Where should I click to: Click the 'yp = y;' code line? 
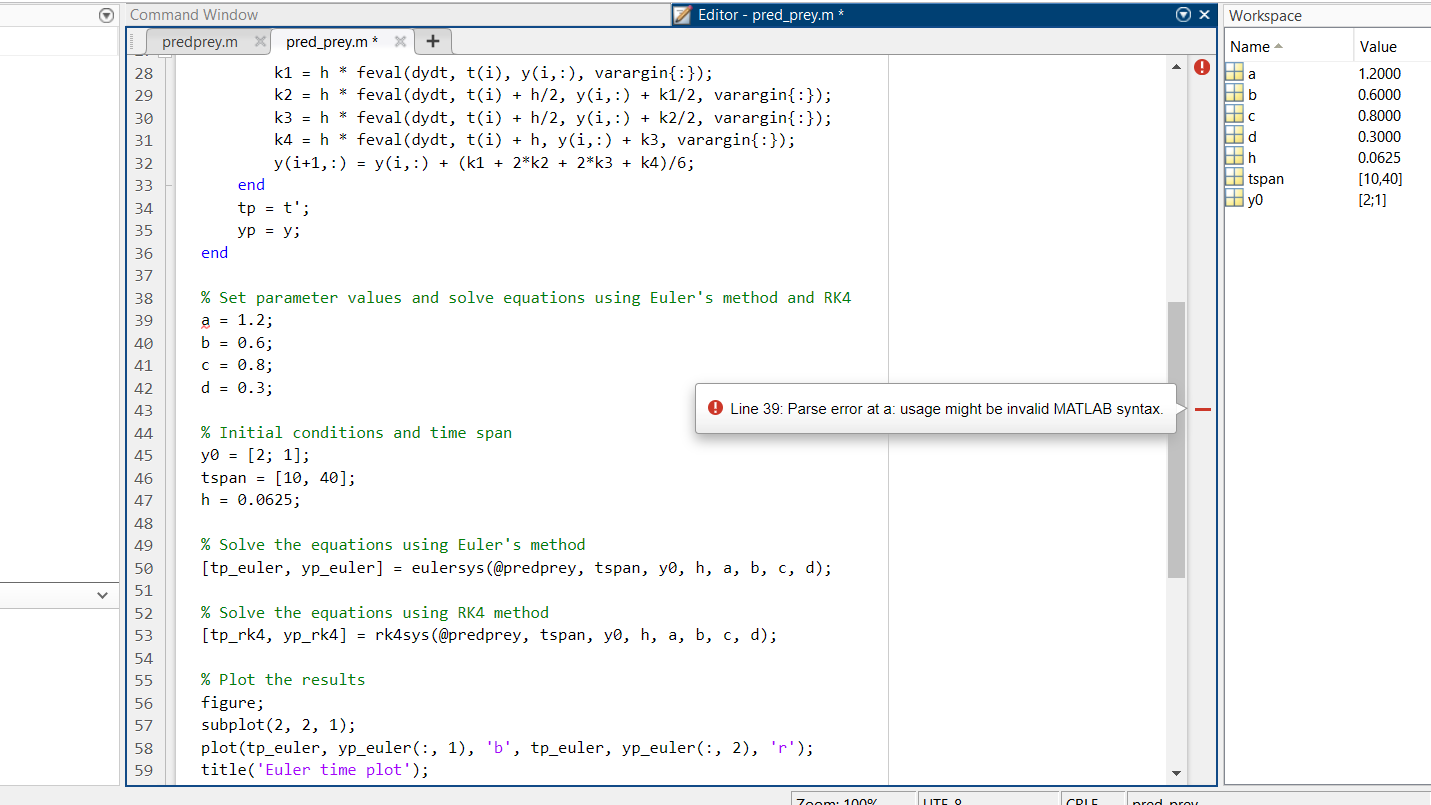pos(269,230)
